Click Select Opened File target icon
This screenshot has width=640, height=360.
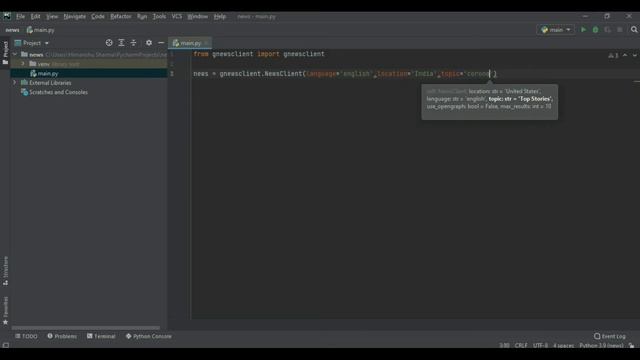pyautogui.click(x=109, y=42)
